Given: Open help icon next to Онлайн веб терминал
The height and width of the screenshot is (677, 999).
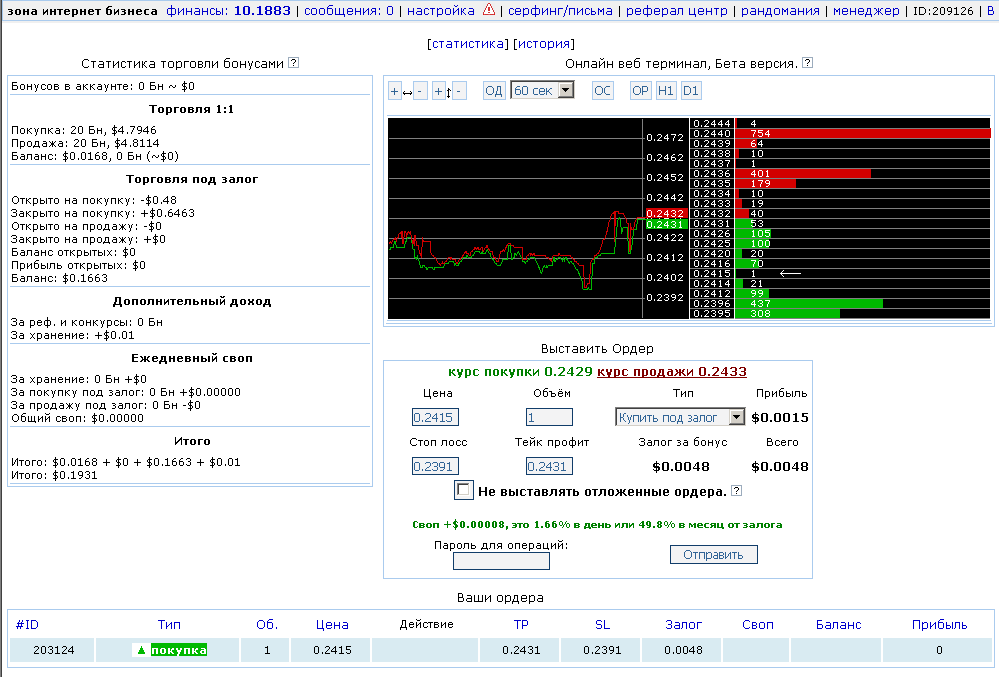Looking at the screenshot, I should pyautogui.click(x=807, y=62).
